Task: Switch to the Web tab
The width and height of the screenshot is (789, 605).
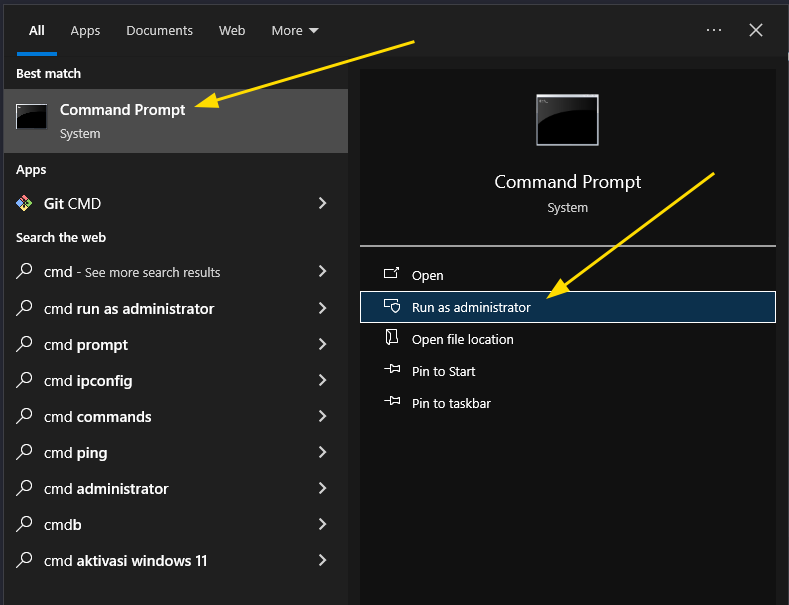Action: point(232,31)
